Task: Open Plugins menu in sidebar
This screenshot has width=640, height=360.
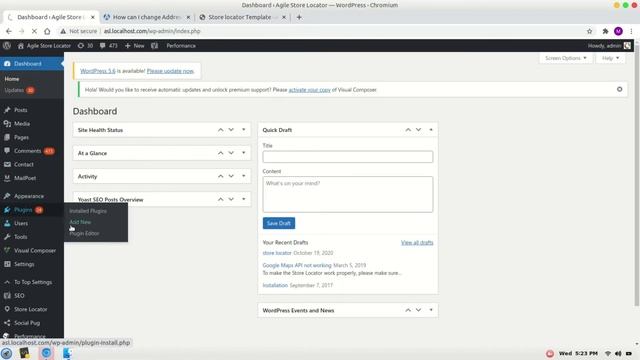Action: 23,210
